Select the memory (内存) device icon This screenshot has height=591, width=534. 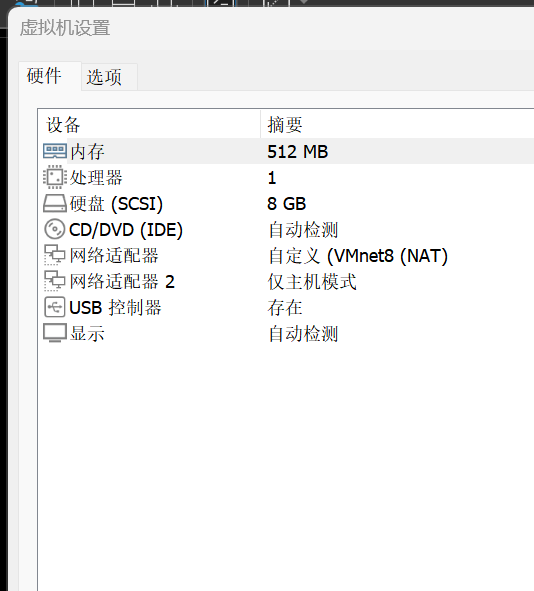click(x=55, y=151)
